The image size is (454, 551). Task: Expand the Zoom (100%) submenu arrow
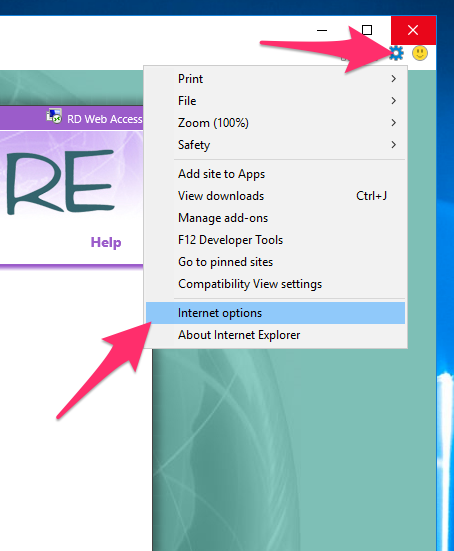click(394, 123)
